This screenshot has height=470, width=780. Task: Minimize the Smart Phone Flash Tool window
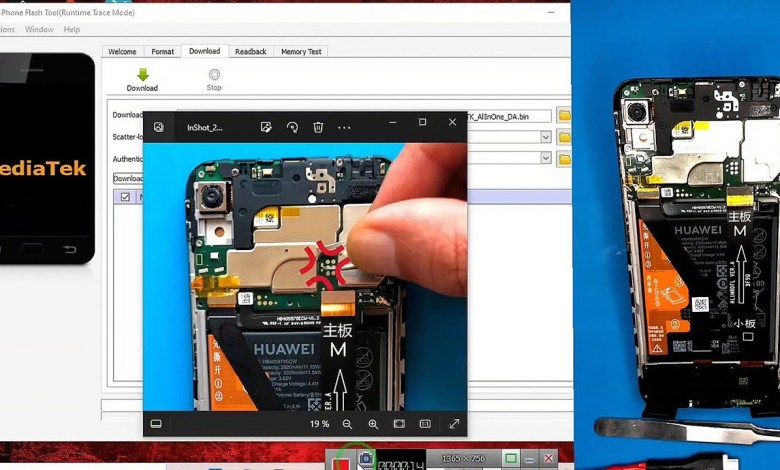(551, 12)
